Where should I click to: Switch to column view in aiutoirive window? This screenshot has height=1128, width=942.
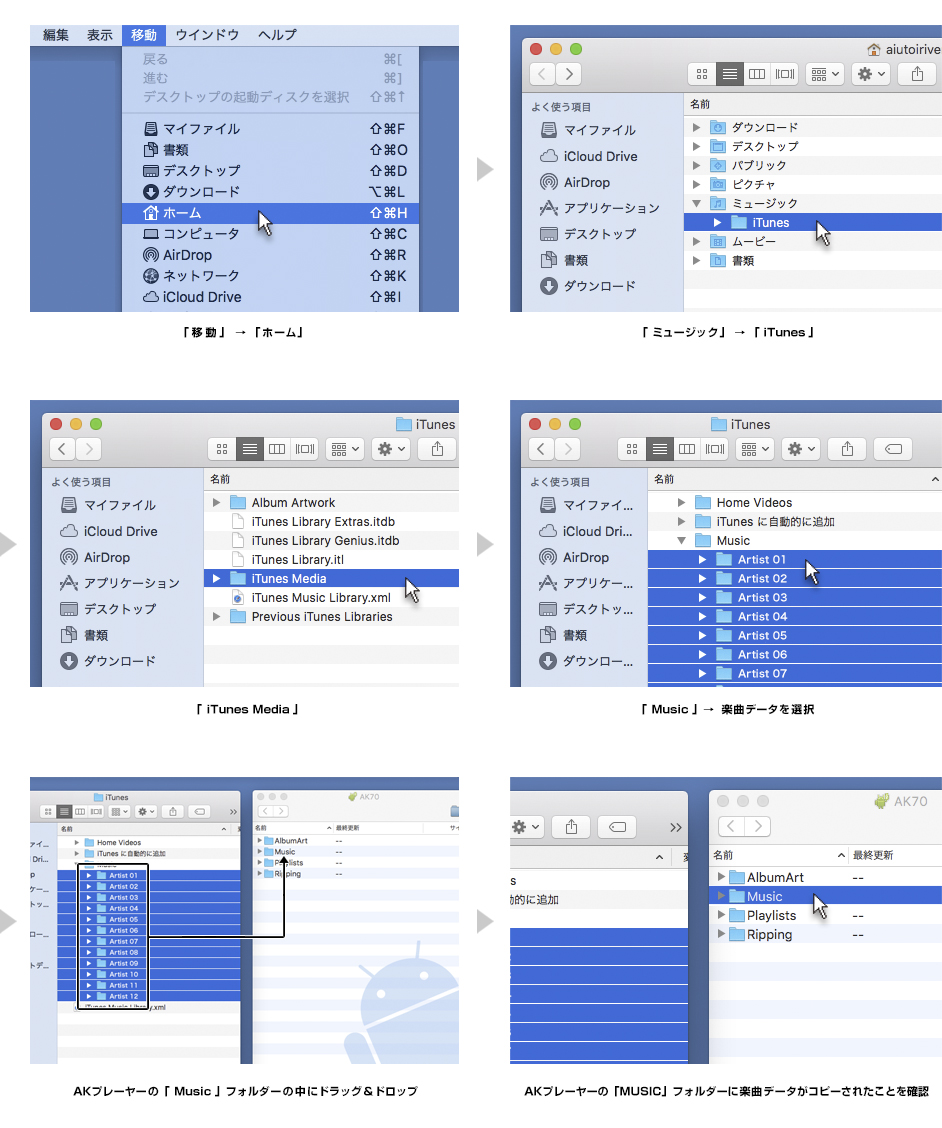(x=756, y=74)
